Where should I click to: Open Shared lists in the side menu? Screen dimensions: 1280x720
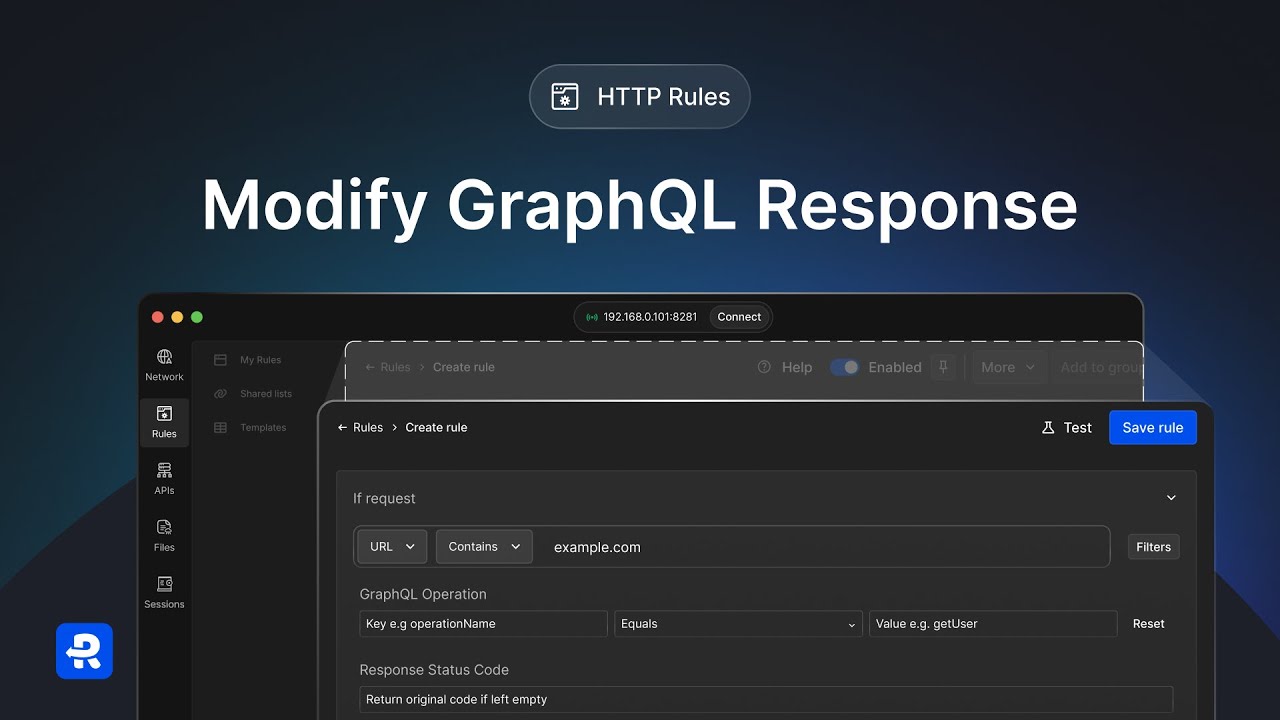[x=266, y=394]
